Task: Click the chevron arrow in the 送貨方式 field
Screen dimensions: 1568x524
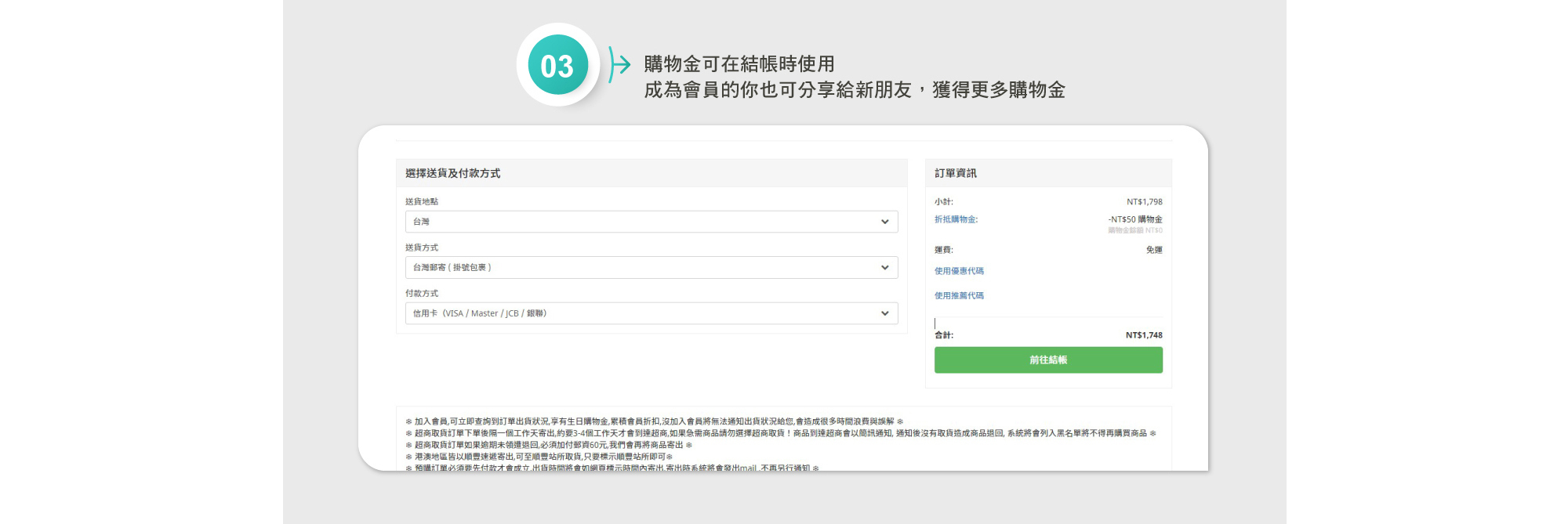Action: click(x=884, y=268)
